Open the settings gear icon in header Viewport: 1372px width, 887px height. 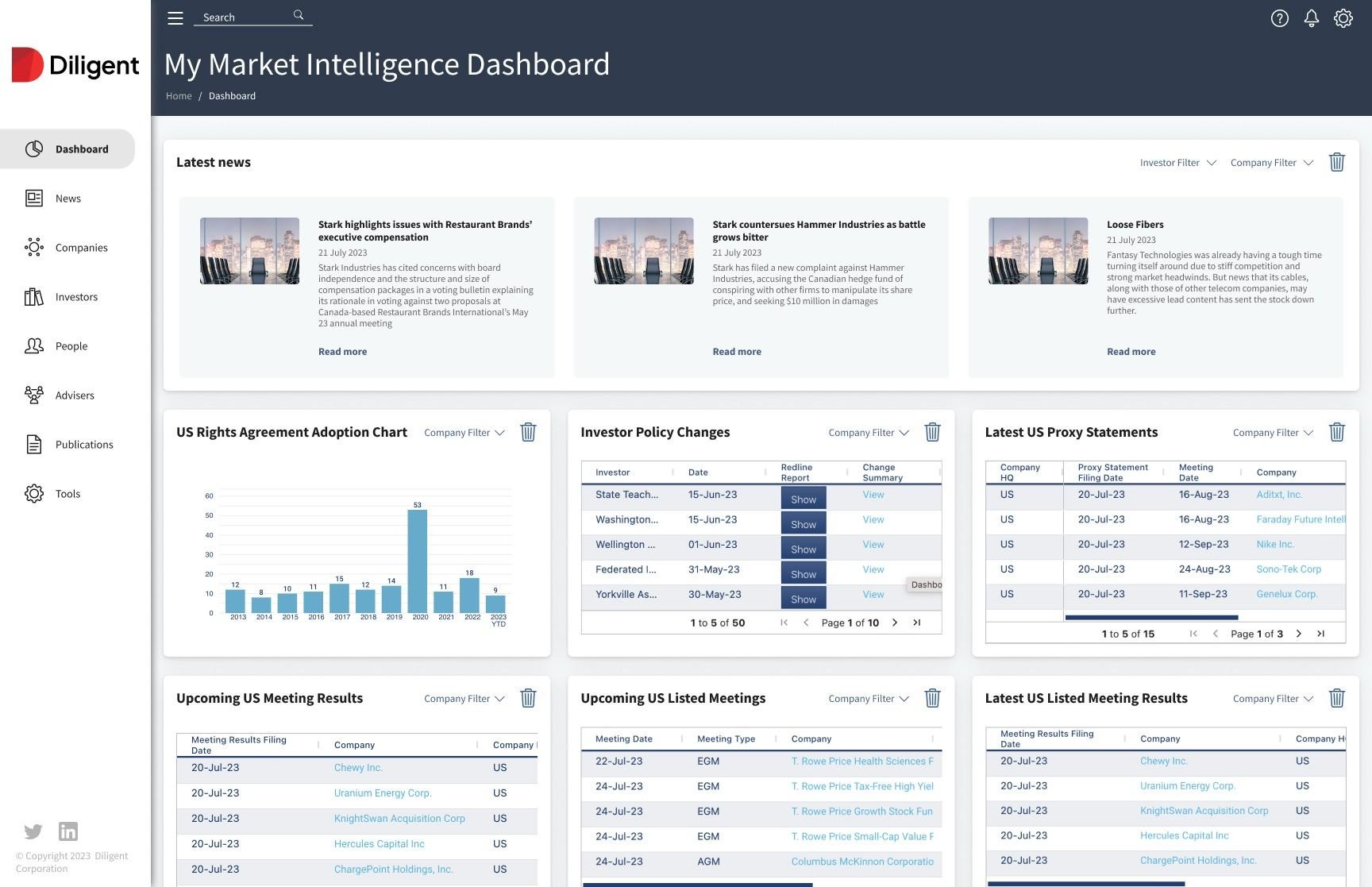point(1343,18)
